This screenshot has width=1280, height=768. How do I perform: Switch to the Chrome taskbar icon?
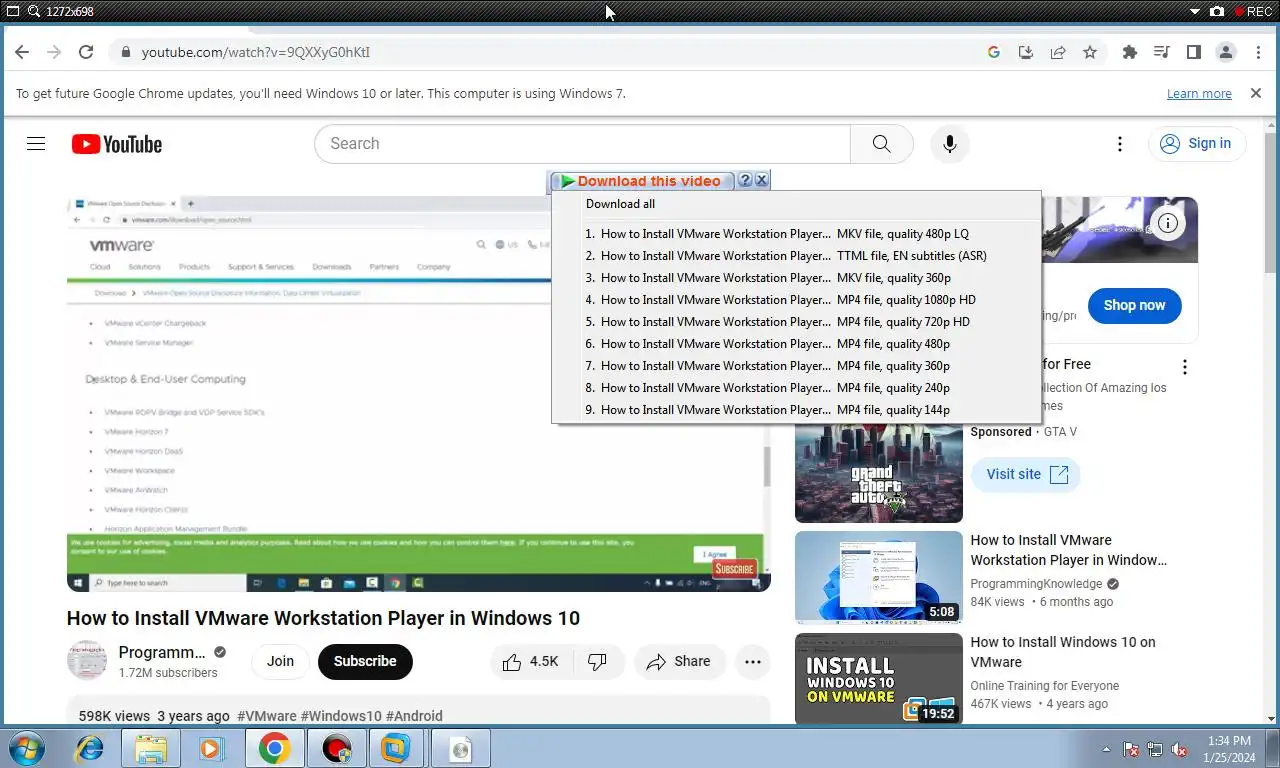(274, 748)
